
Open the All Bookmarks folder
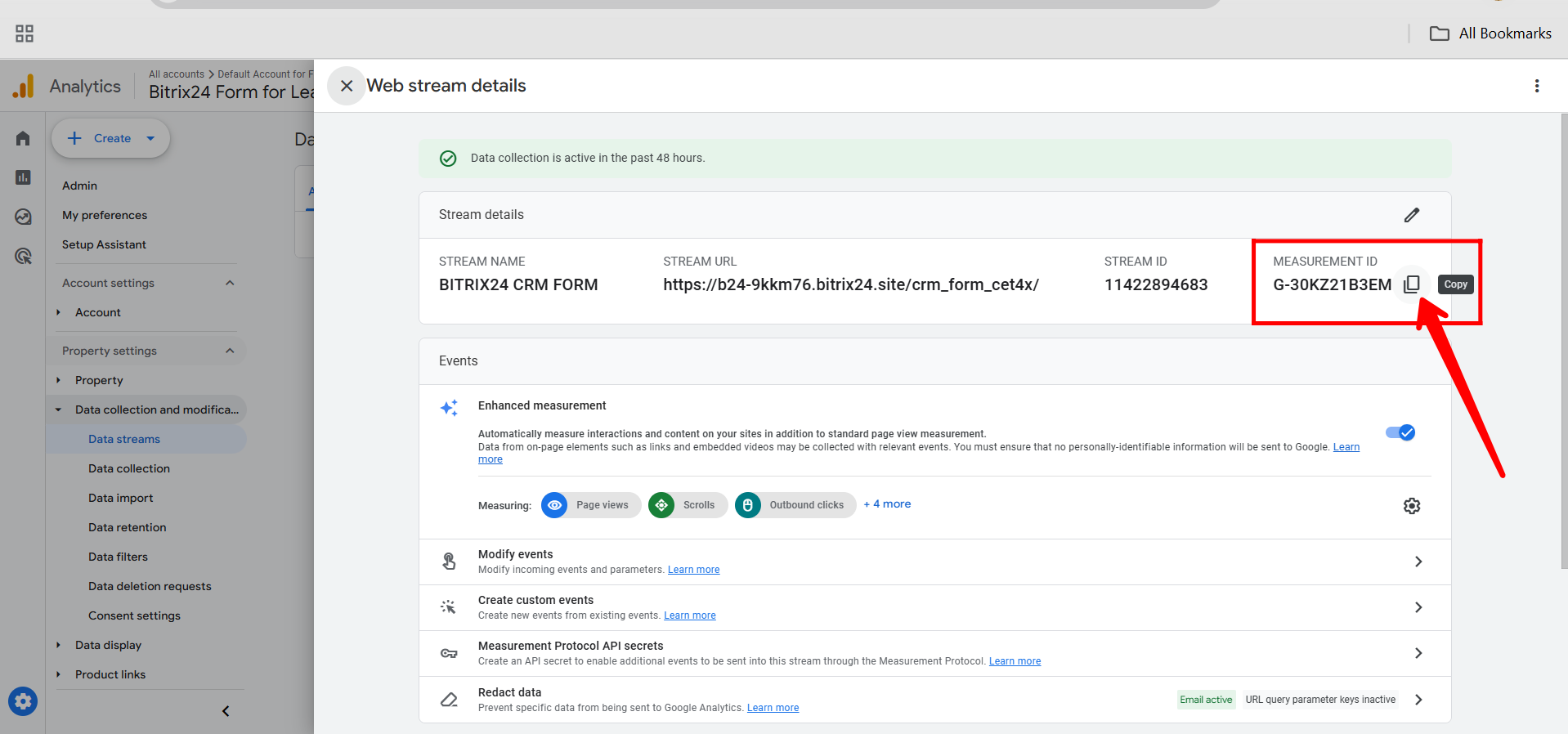(x=1490, y=34)
